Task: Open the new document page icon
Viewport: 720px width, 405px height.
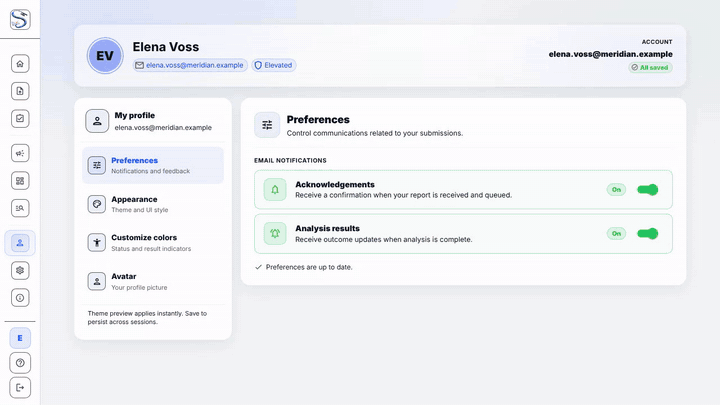Action: [x=20, y=91]
